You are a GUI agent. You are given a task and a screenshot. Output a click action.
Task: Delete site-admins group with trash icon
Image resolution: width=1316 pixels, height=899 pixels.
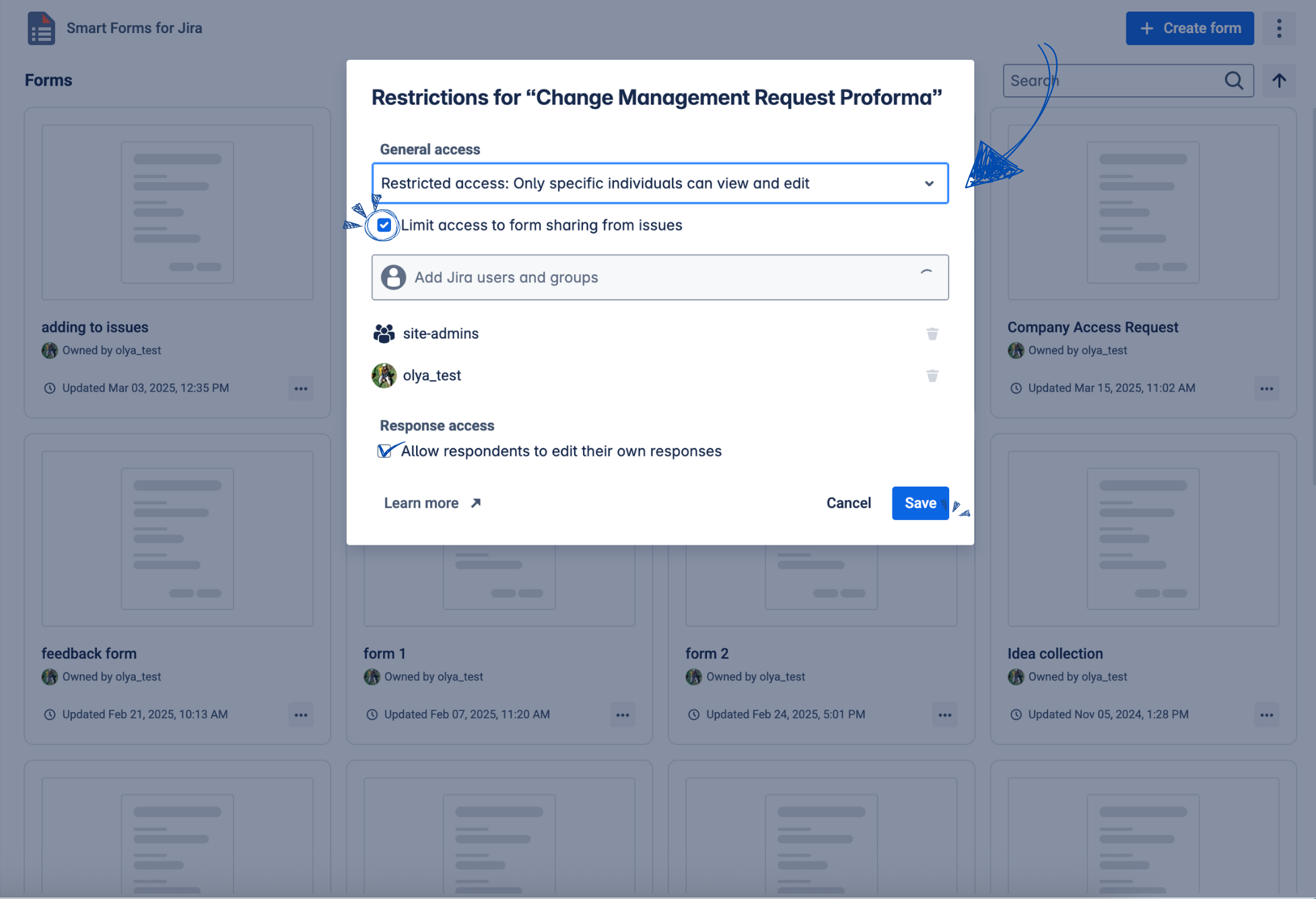click(x=932, y=334)
